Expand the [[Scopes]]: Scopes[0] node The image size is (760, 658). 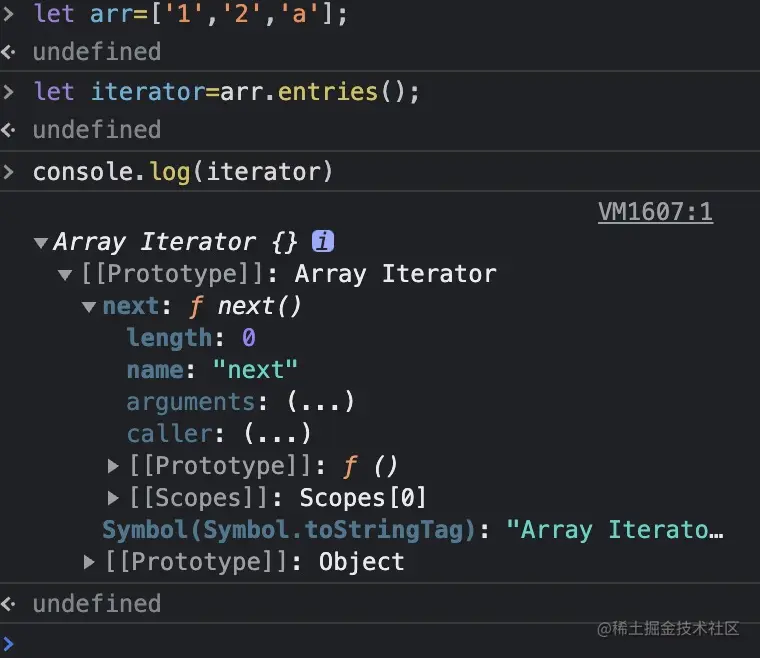[x=113, y=498]
